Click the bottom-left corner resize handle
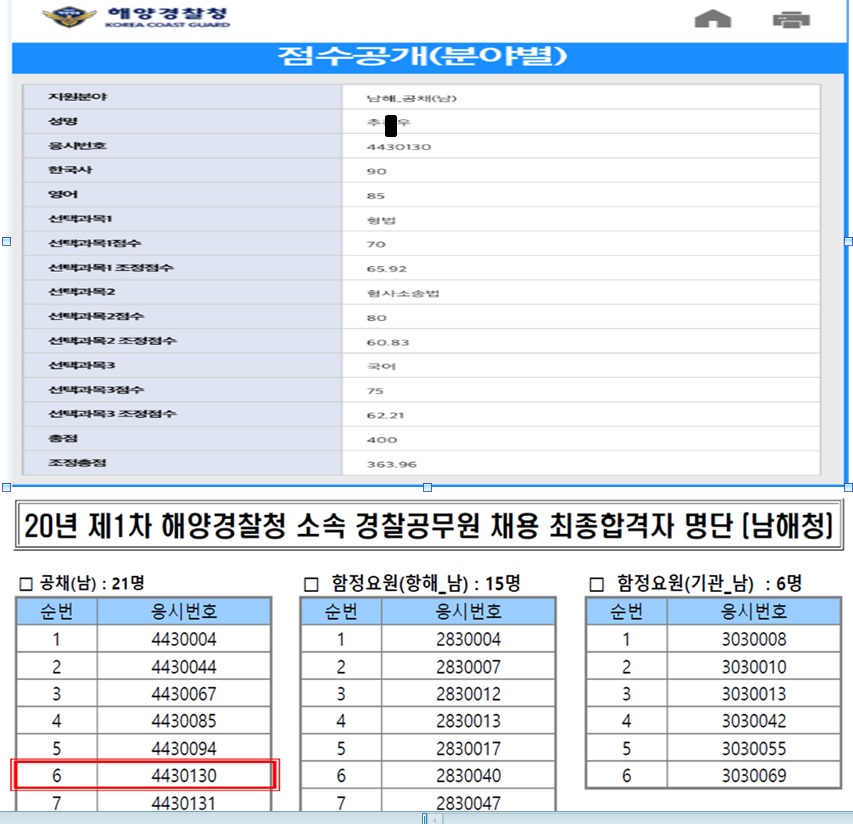 click(x=7, y=487)
